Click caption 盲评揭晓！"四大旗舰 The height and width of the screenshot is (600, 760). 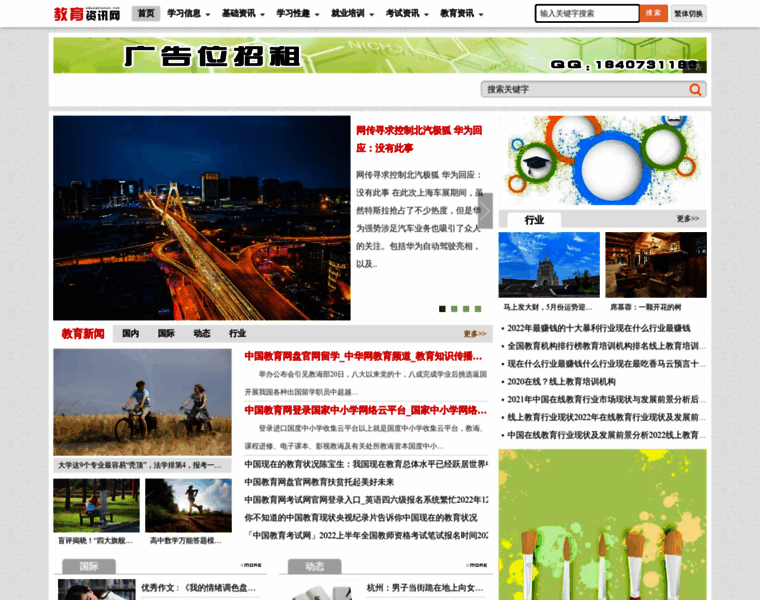point(95,540)
